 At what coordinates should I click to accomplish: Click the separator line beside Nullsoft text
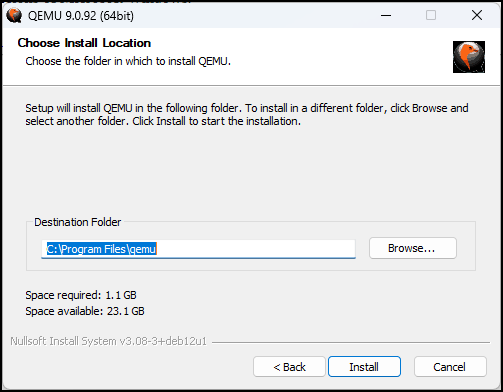pyautogui.click(x=351, y=342)
